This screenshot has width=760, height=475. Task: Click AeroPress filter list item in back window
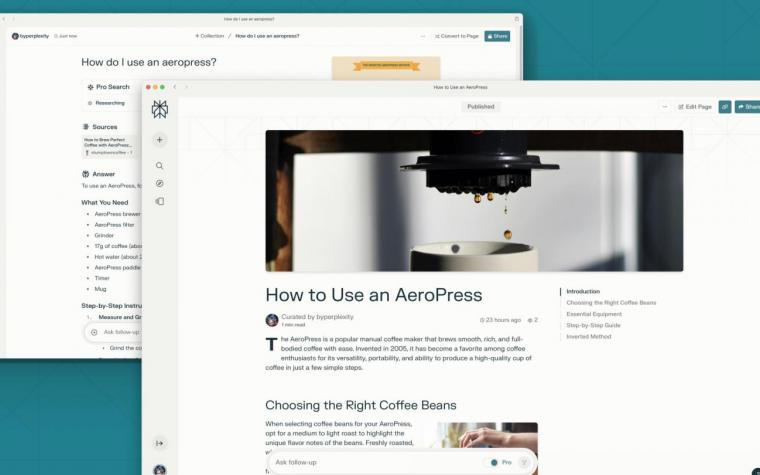(x=114, y=225)
